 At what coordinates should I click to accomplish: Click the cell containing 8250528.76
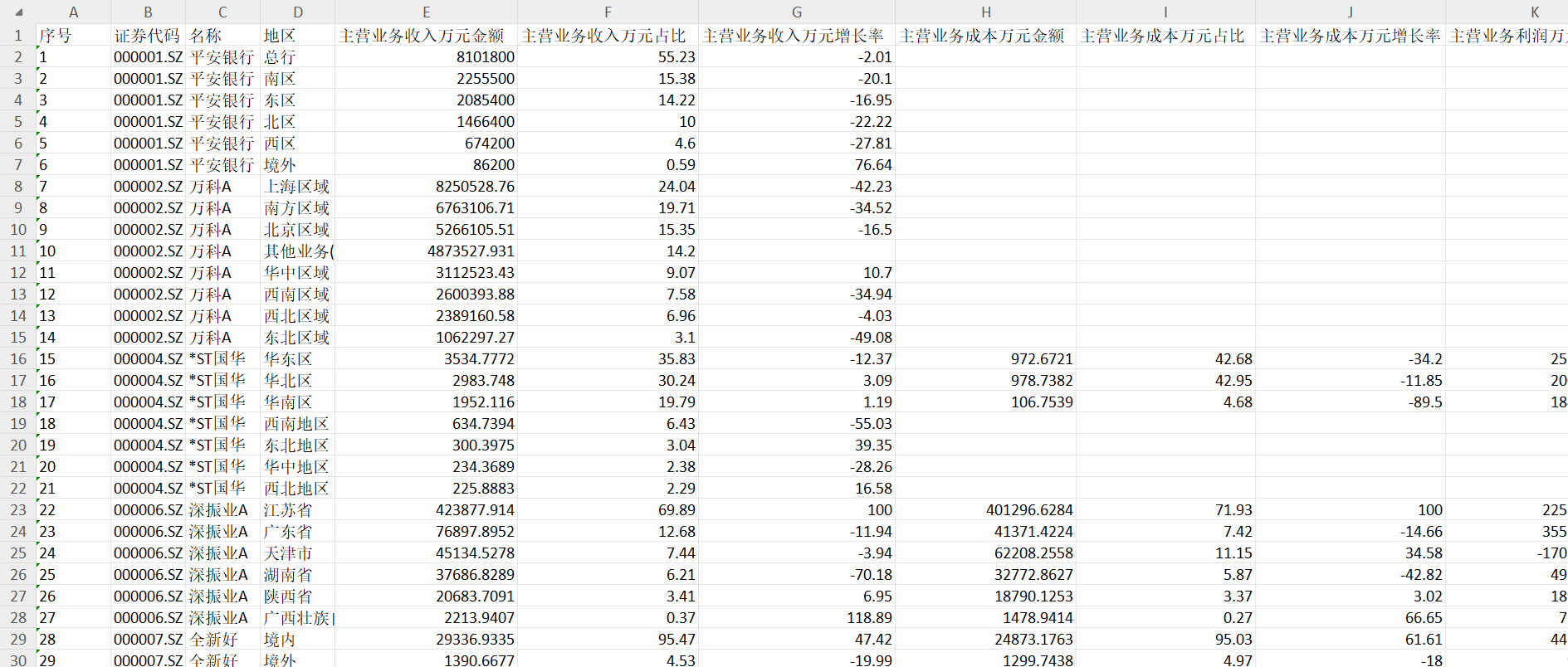tap(427, 187)
